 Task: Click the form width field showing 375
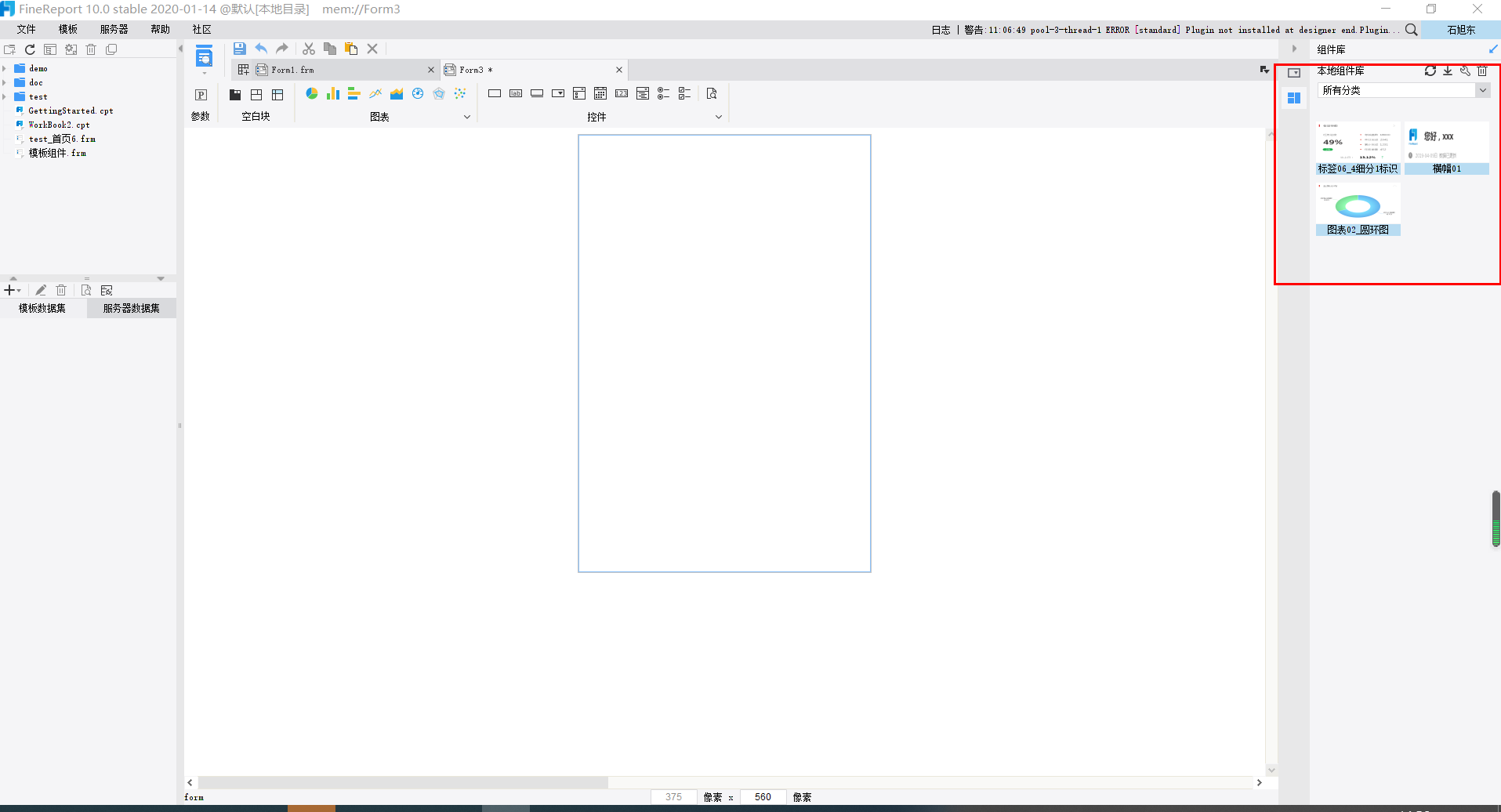pos(673,797)
